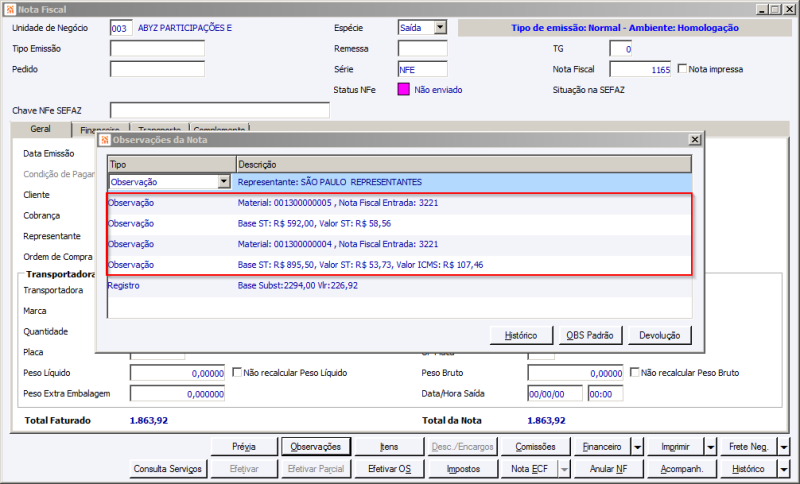
Task: Select row Base ST: R$ 592,00
Action: (399, 223)
